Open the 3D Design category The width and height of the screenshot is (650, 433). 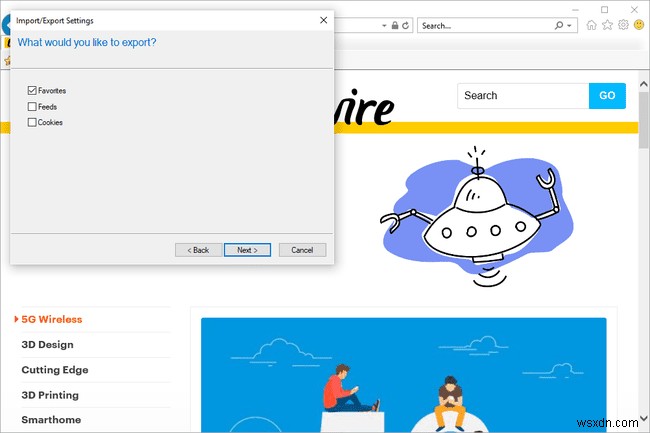[47, 345]
